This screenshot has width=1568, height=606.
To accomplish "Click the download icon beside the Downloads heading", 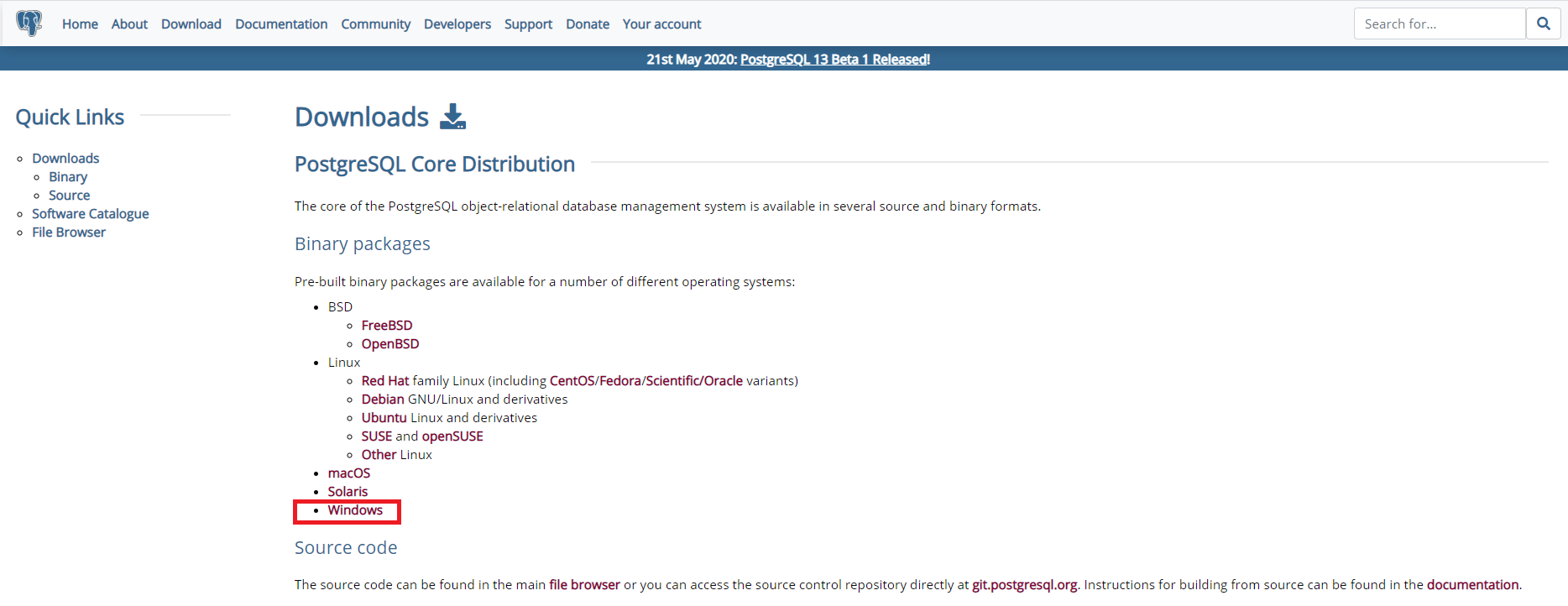I will [x=453, y=117].
